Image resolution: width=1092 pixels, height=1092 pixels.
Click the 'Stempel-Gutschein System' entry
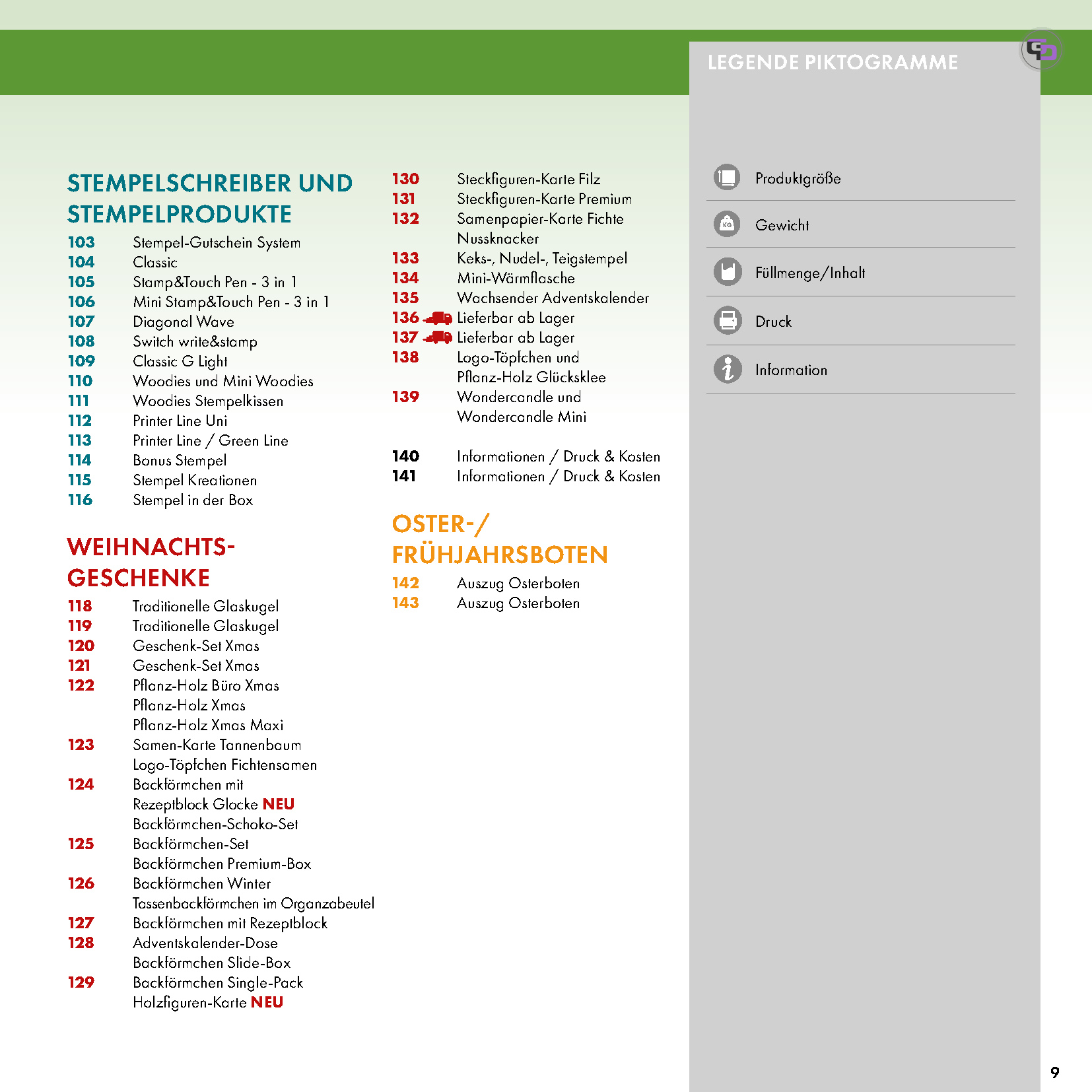[217, 243]
